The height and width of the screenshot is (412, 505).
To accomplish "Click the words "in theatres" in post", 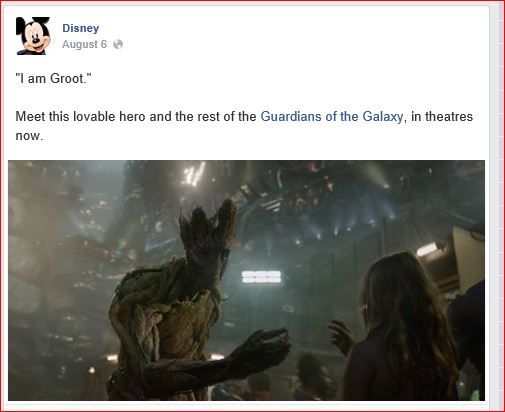I will (442, 117).
